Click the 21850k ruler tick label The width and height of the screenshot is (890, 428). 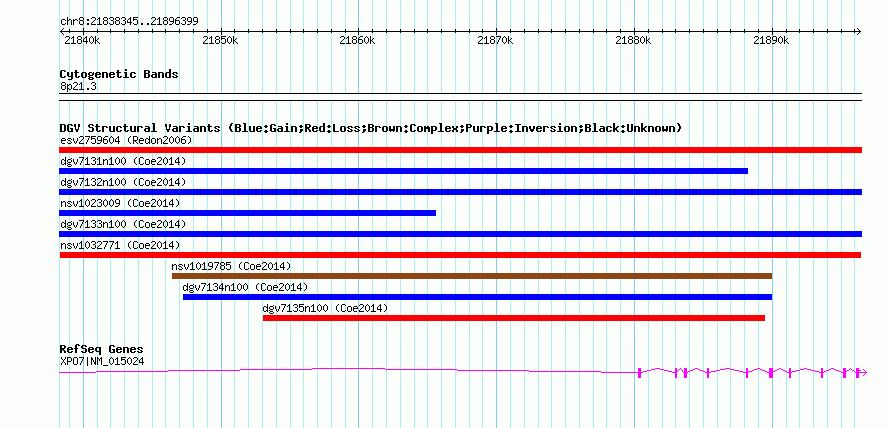pyautogui.click(x=220, y=40)
